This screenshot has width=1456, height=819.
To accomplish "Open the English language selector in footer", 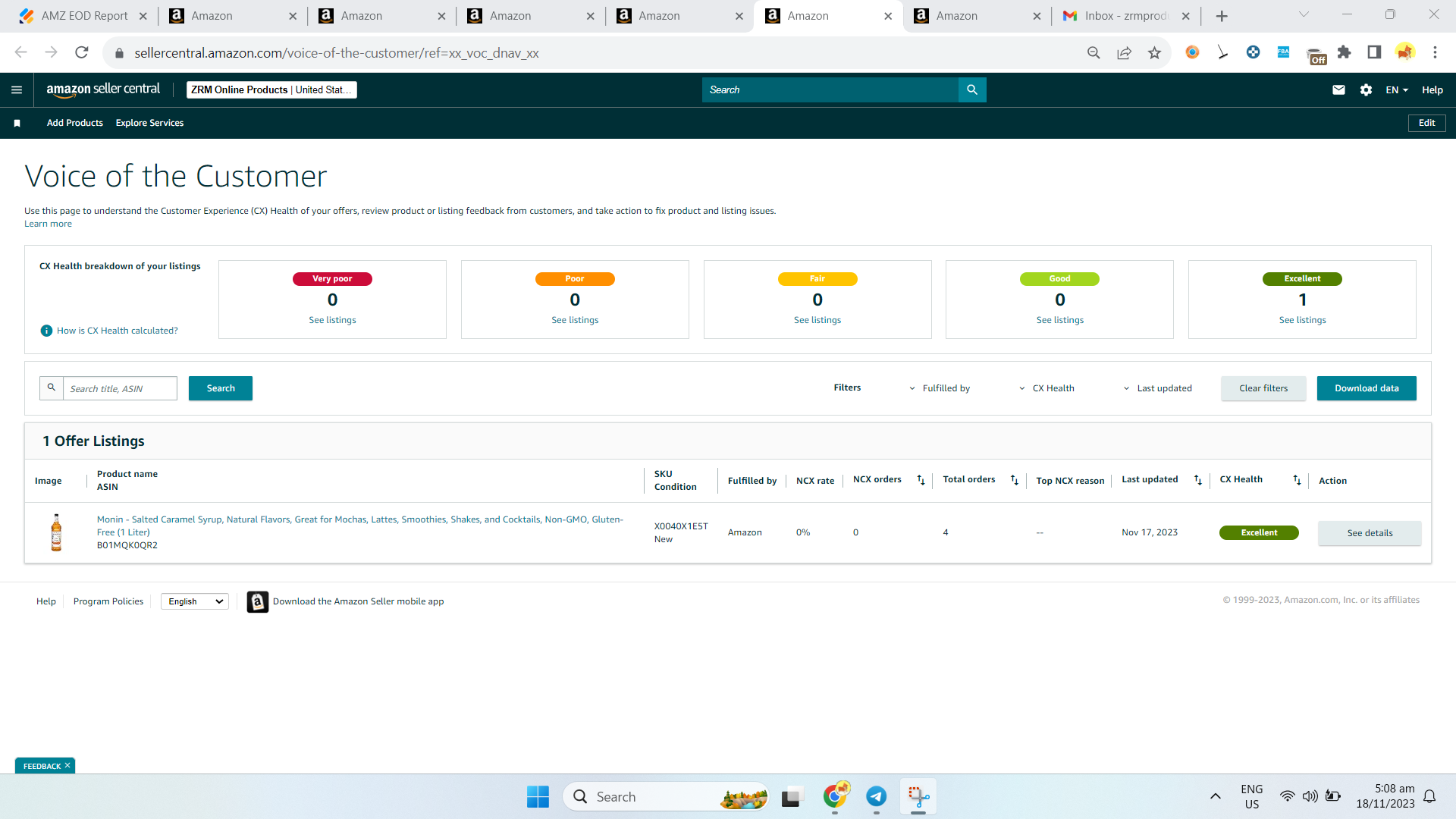I will coord(195,601).
